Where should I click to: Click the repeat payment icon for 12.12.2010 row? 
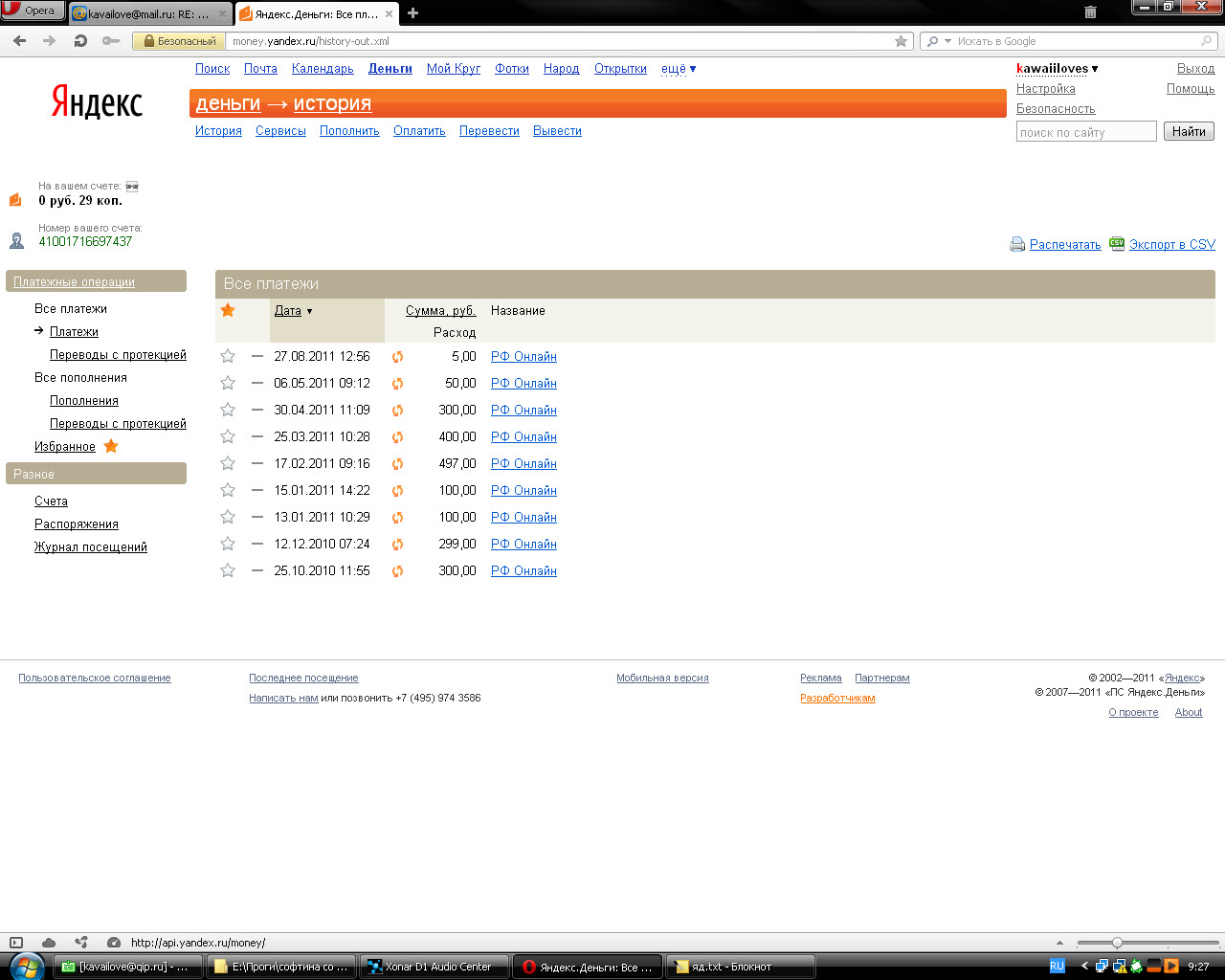[x=397, y=545]
